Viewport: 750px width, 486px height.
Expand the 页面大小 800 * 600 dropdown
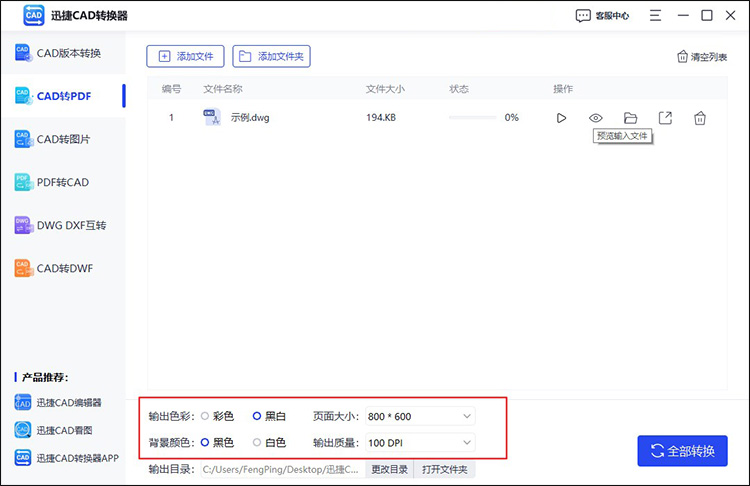tap(420, 417)
